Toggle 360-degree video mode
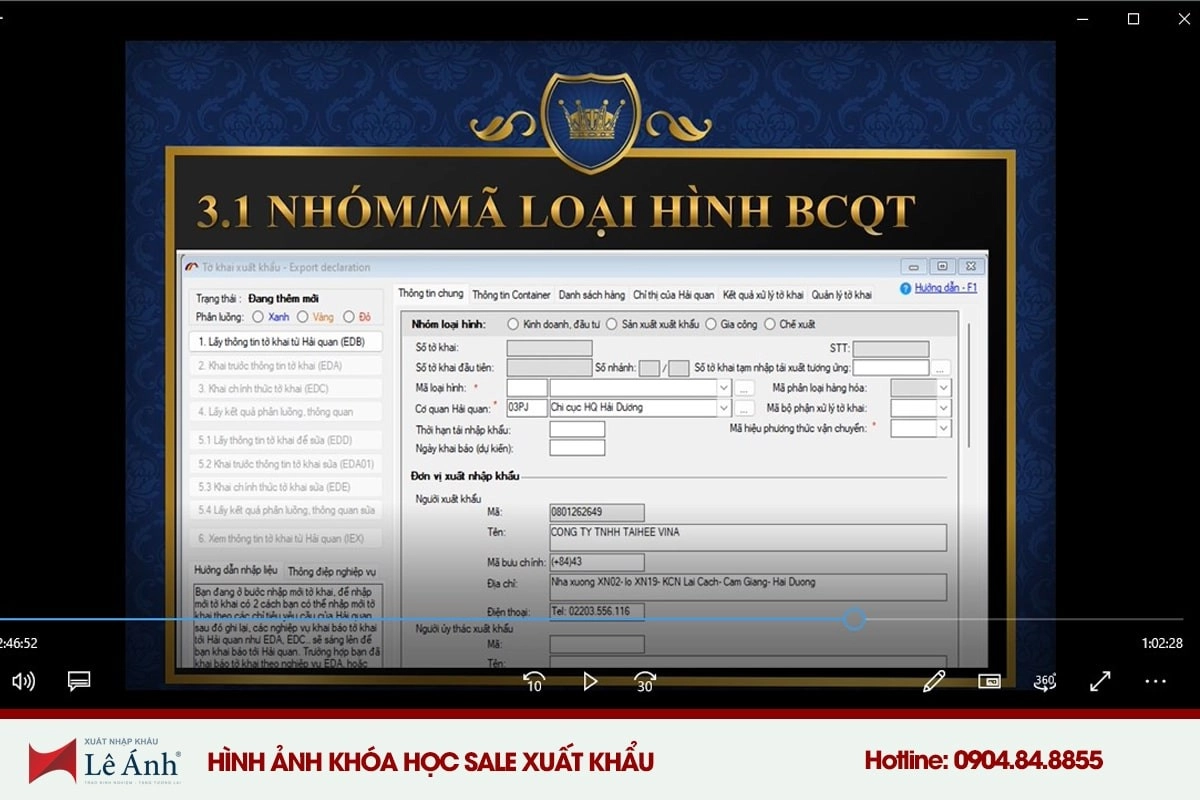Image resolution: width=1200 pixels, height=800 pixels. 1045,681
